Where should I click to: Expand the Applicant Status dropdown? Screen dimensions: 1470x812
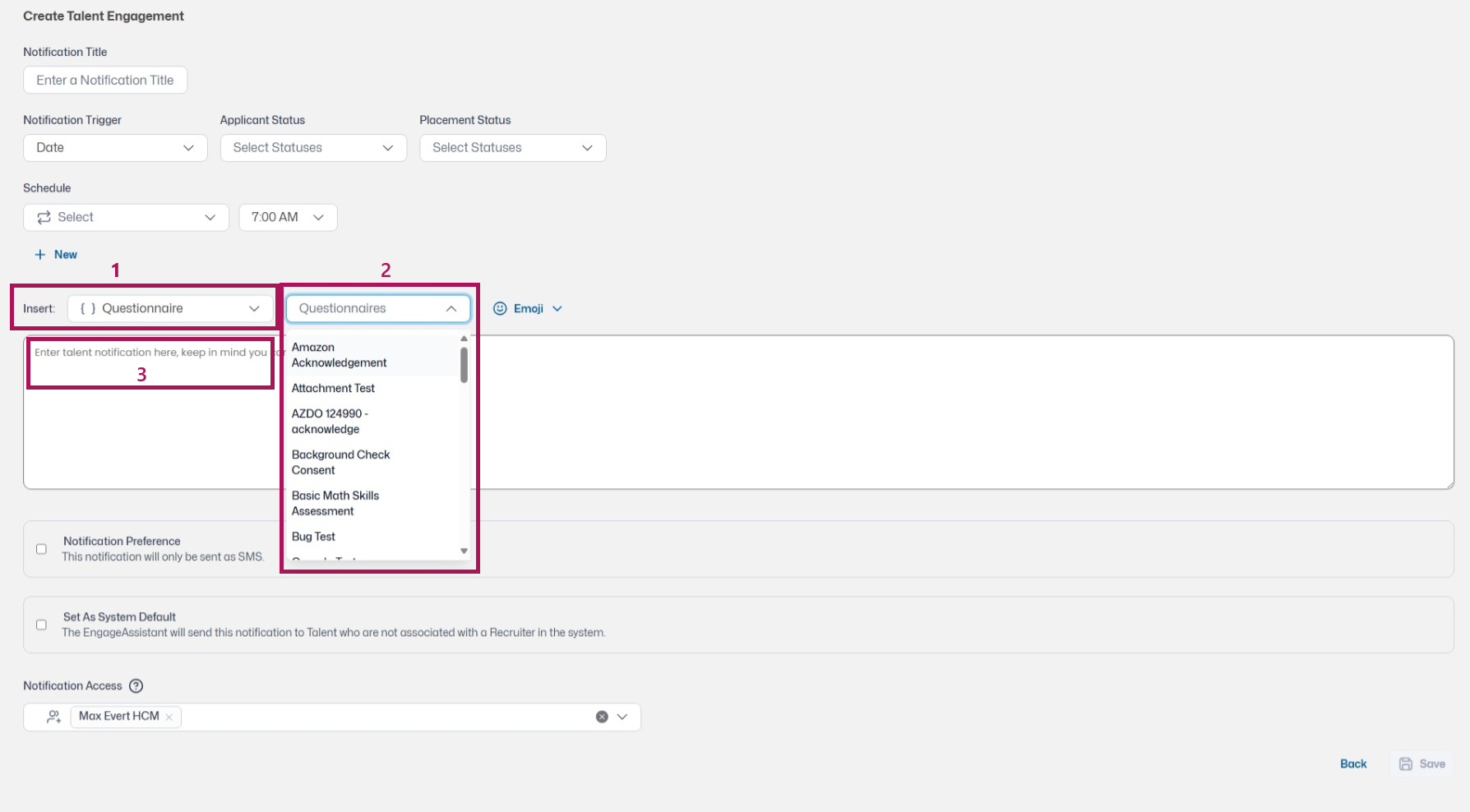click(313, 148)
